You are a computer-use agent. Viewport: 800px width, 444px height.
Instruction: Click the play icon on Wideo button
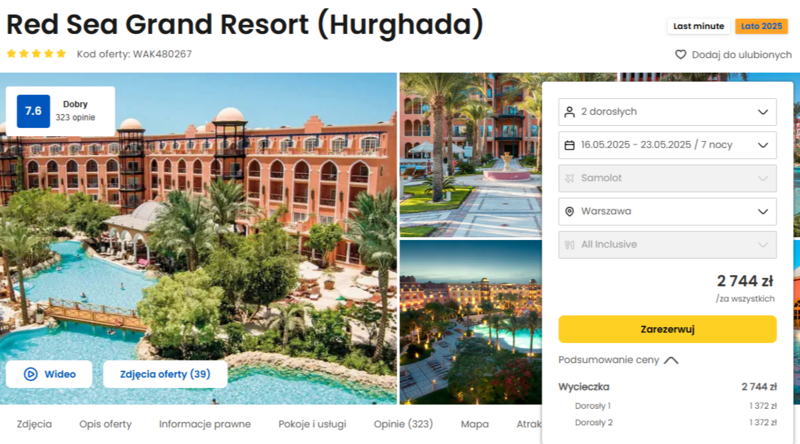tap(31, 374)
